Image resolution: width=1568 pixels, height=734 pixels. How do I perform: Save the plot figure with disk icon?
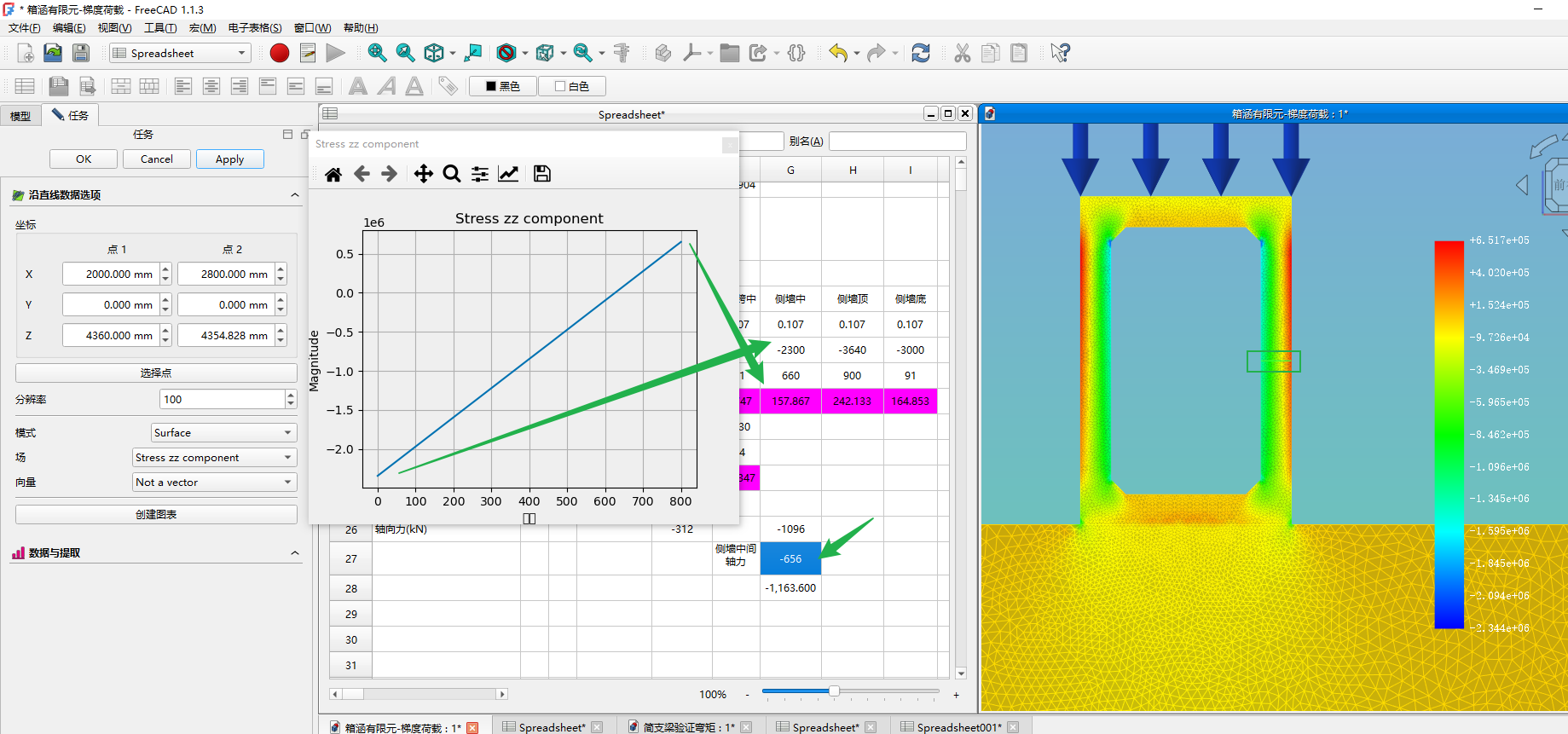(x=542, y=174)
